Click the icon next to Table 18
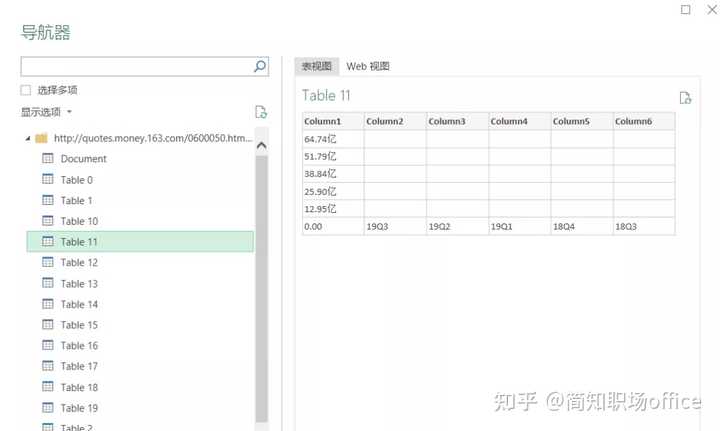Screen dimensions: 720x431 click(48, 386)
